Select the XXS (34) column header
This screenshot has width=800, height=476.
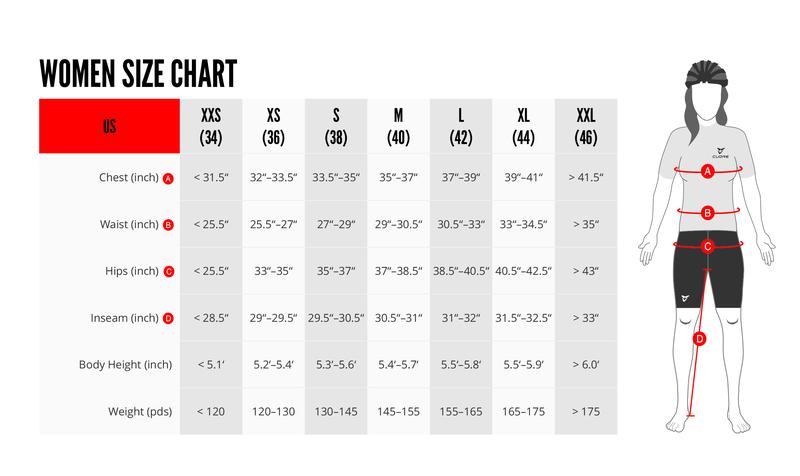pos(211,126)
